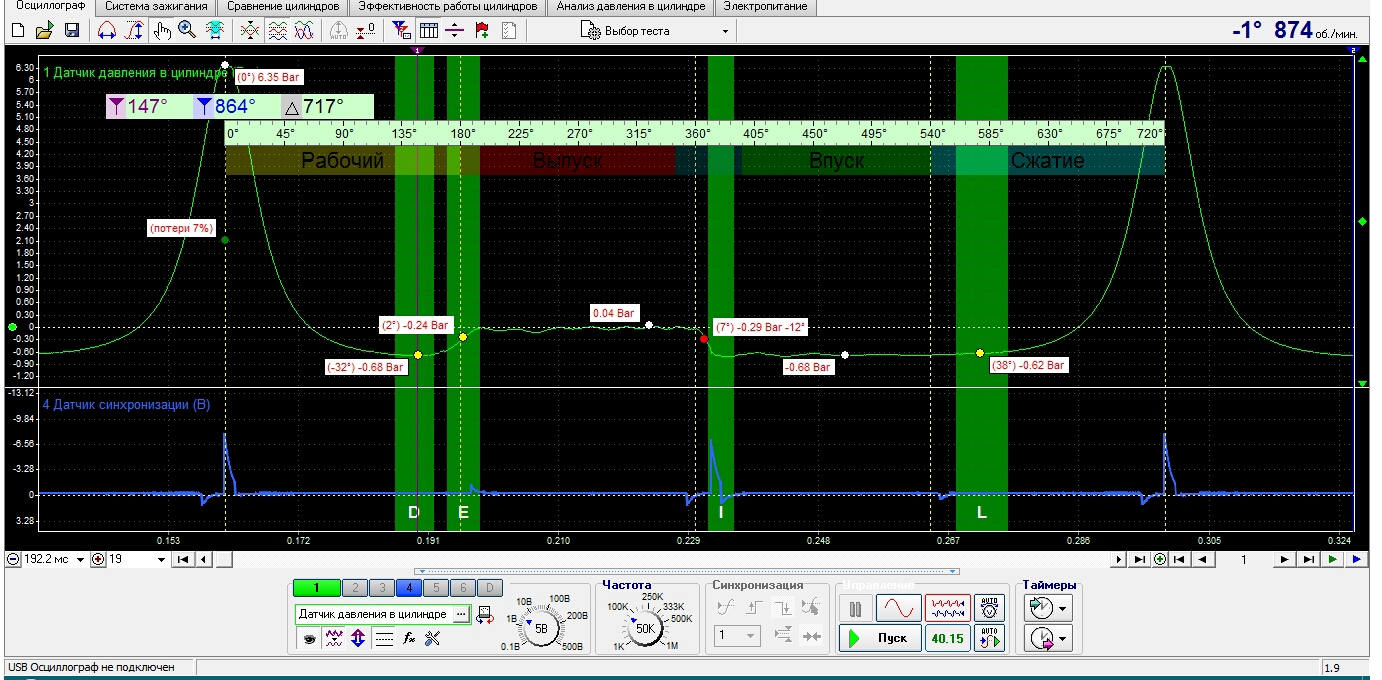The image size is (1382, 680).
Task: Click the teal fit-to-screen toolbar icon
Action: pos(214,31)
